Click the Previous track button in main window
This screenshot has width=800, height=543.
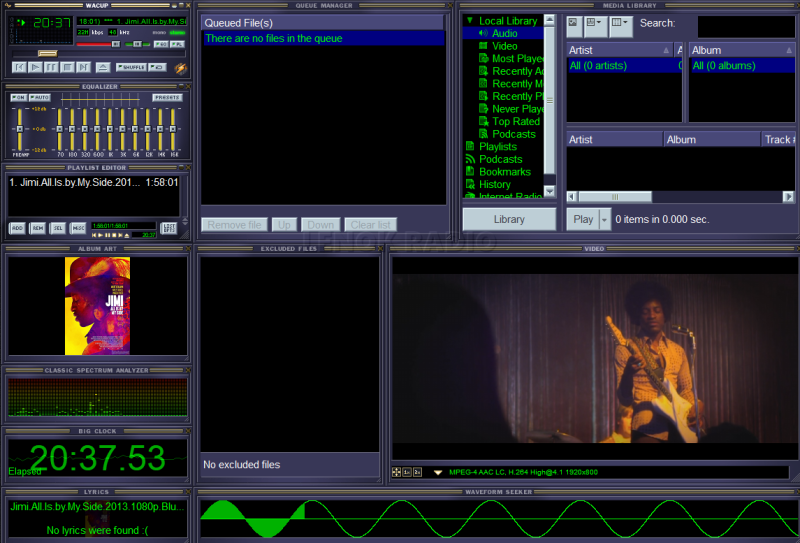[19, 67]
